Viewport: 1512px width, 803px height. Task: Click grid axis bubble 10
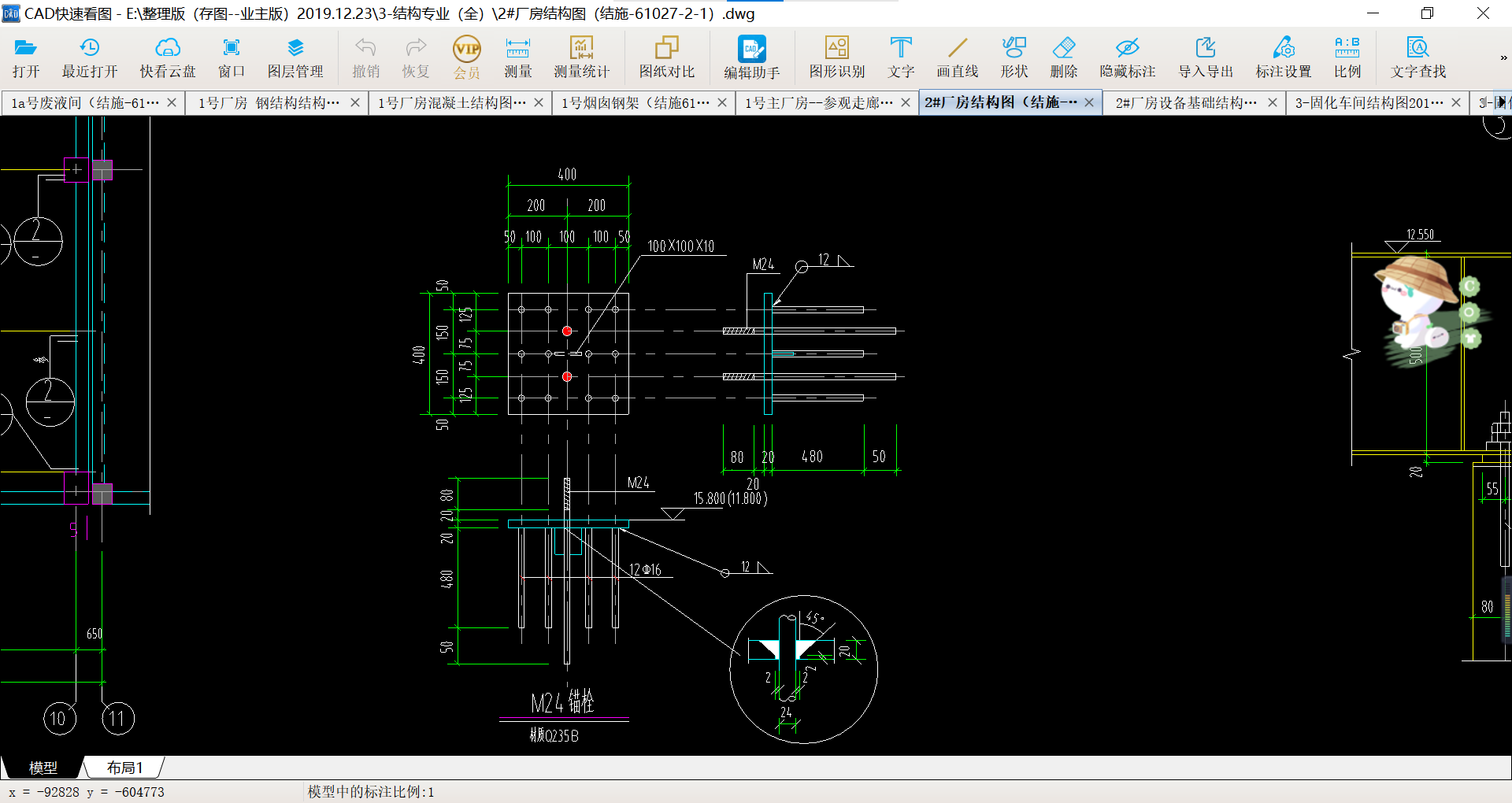[x=59, y=719]
